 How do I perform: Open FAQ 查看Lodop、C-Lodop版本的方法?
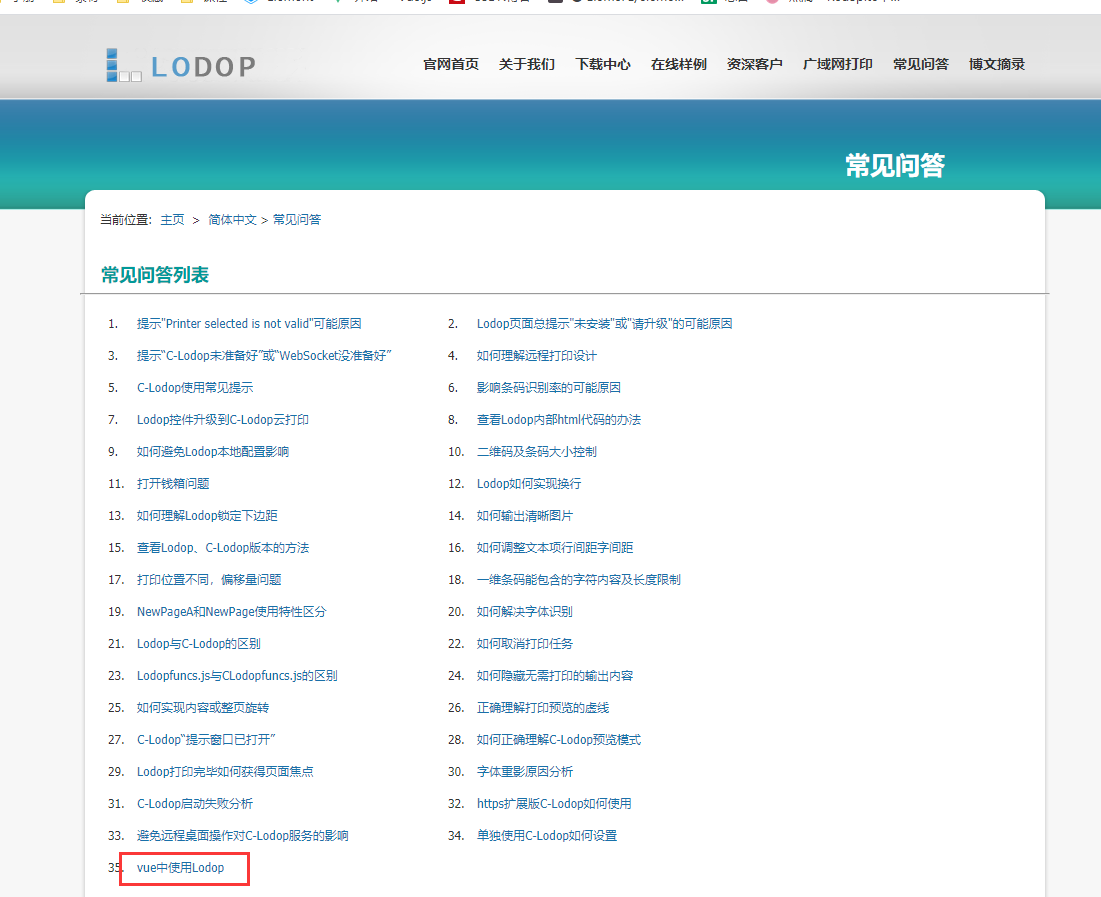(x=223, y=547)
